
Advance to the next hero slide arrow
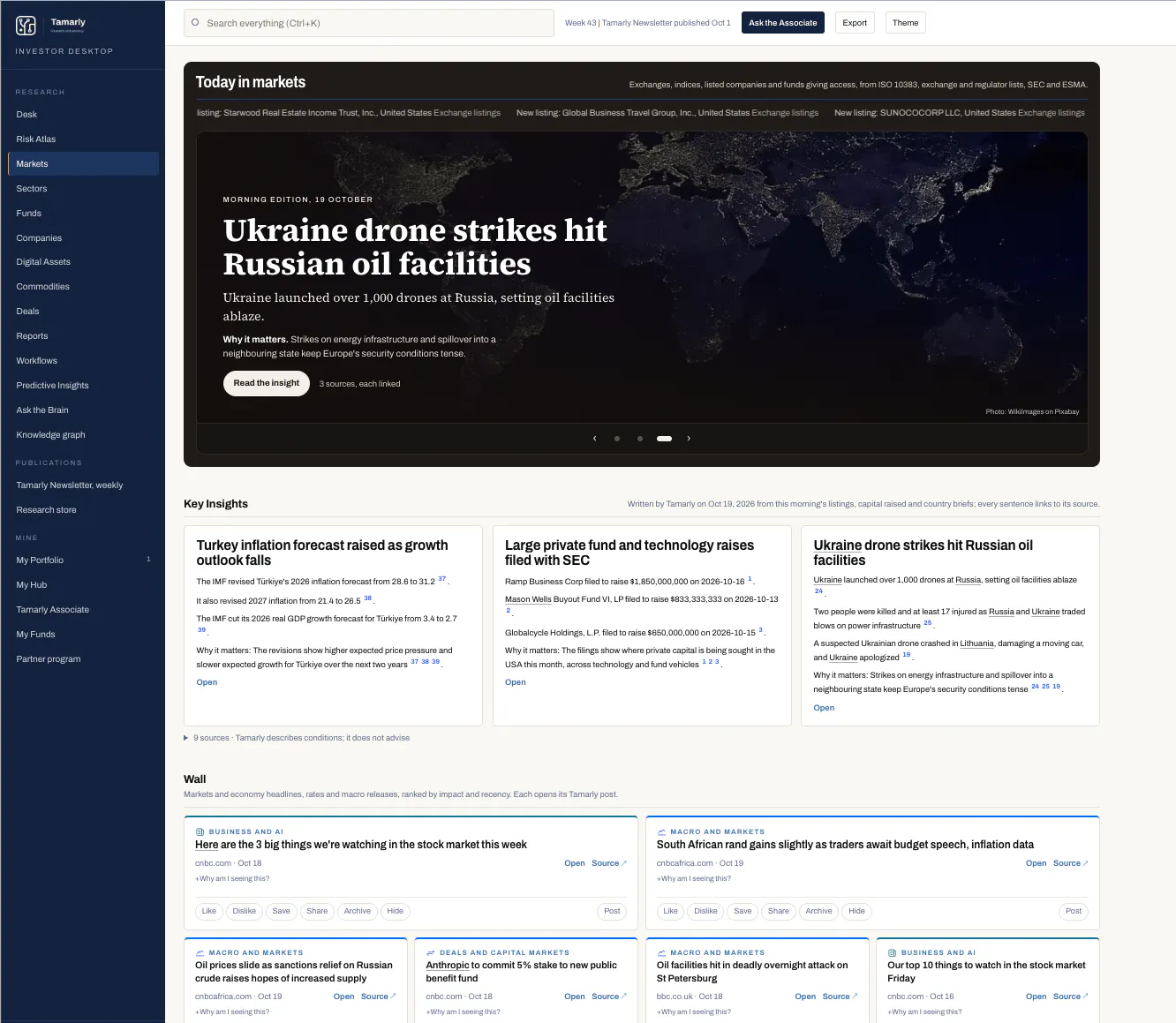pos(689,439)
